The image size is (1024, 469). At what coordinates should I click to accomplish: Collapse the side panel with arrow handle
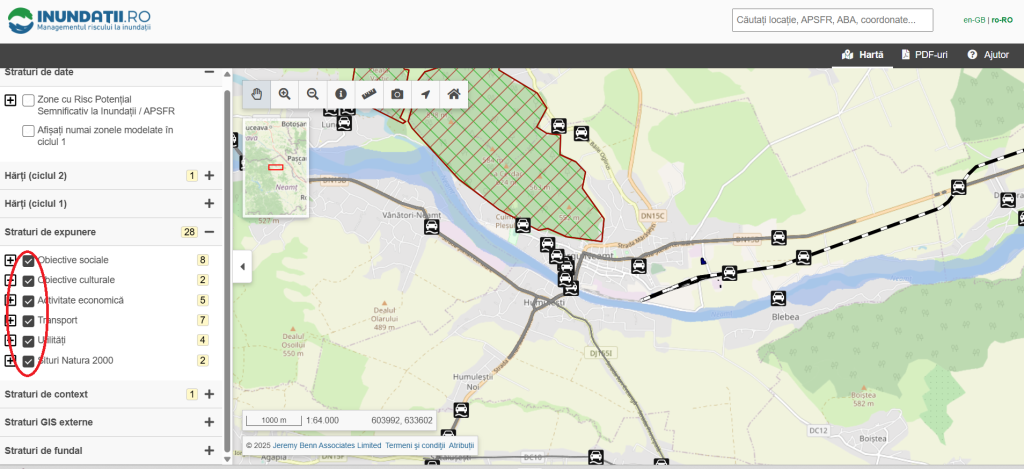[241, 266]
